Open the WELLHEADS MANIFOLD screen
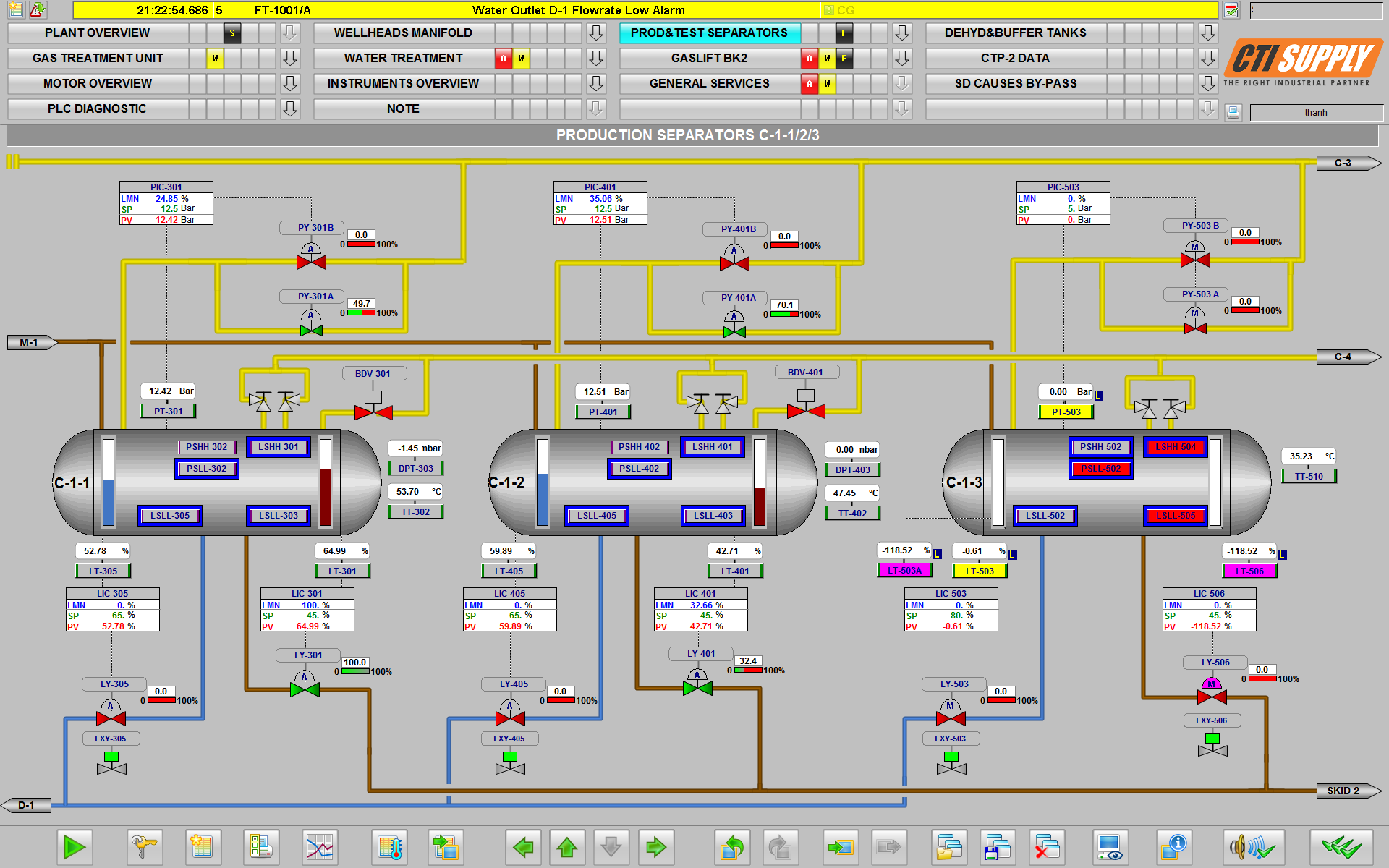 [403, 33]
